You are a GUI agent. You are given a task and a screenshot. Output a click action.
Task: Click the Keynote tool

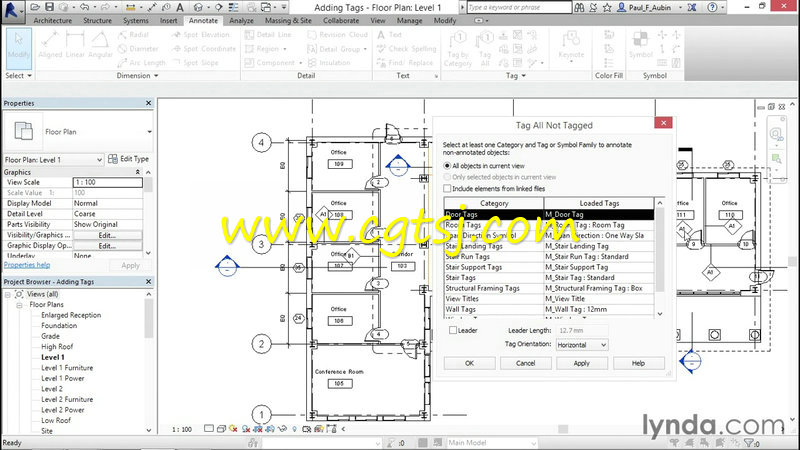pos(571,46)
